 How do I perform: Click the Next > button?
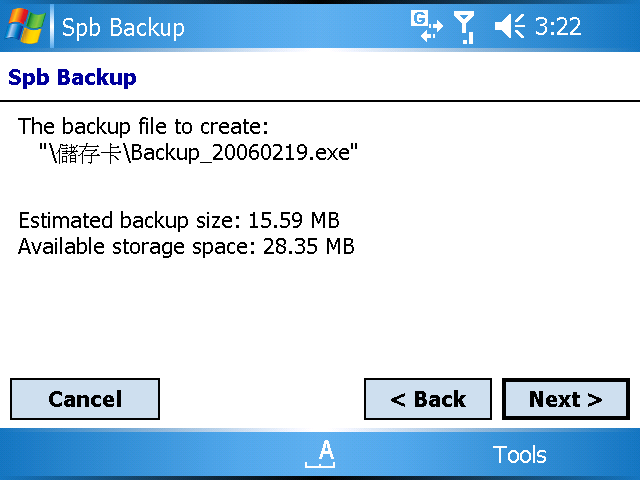tap(566, 399)
